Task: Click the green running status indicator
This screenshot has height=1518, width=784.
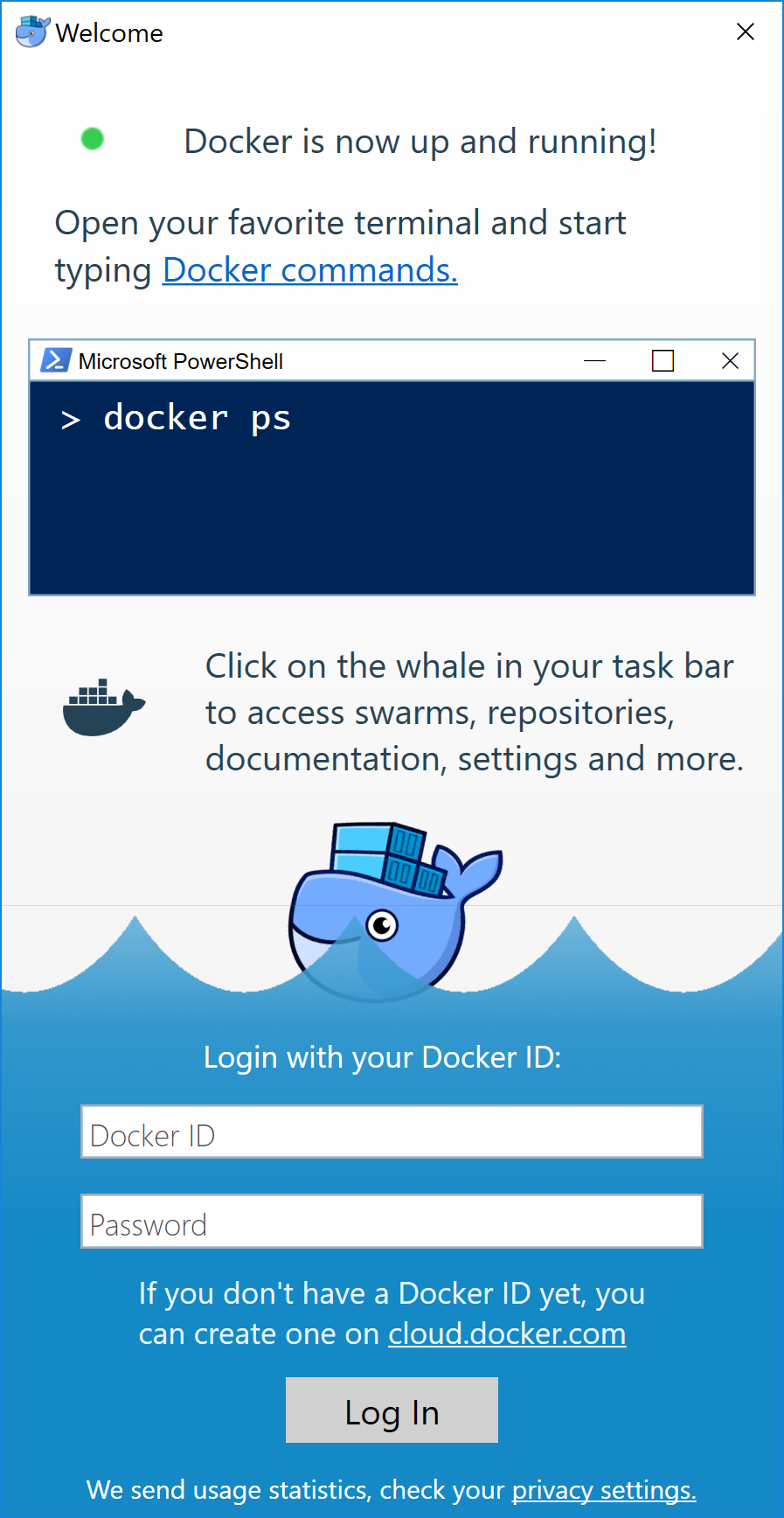Action: [x=93, y=139]
